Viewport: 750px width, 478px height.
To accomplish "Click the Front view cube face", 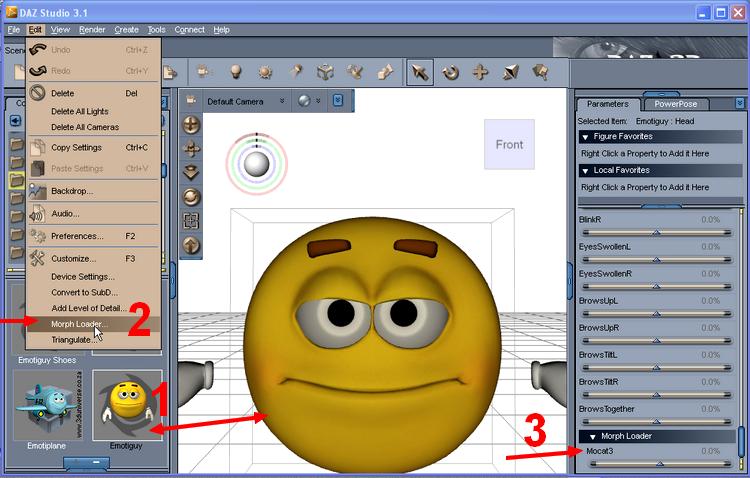I will [x=509, y=145].
